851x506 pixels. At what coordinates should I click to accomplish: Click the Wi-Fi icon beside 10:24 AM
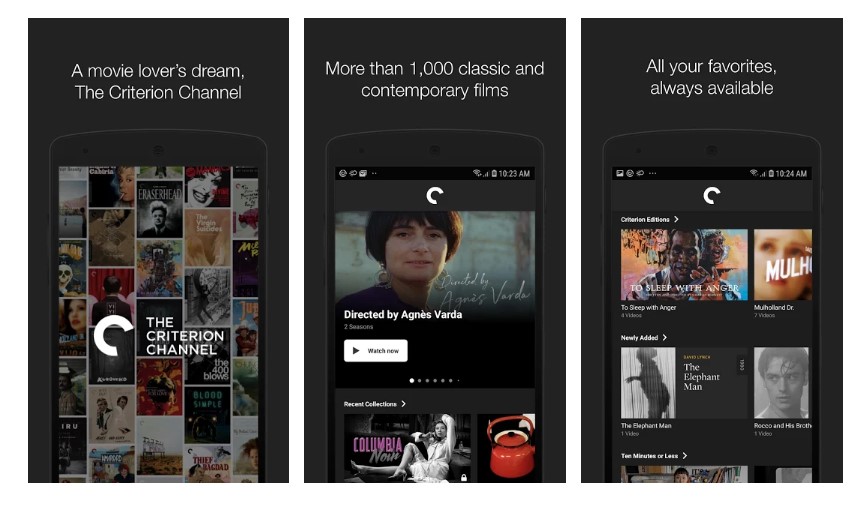tap(754, 173)
